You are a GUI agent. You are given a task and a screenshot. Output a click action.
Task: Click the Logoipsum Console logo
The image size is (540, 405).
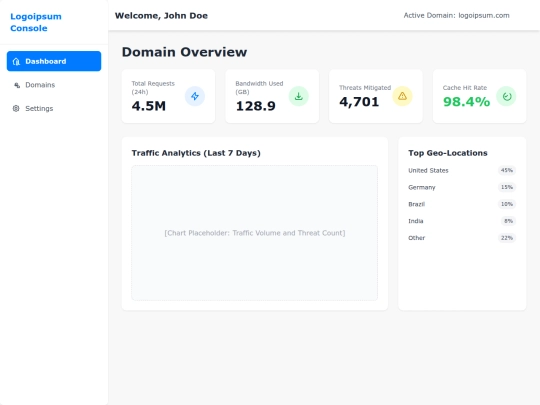[36, 22]
